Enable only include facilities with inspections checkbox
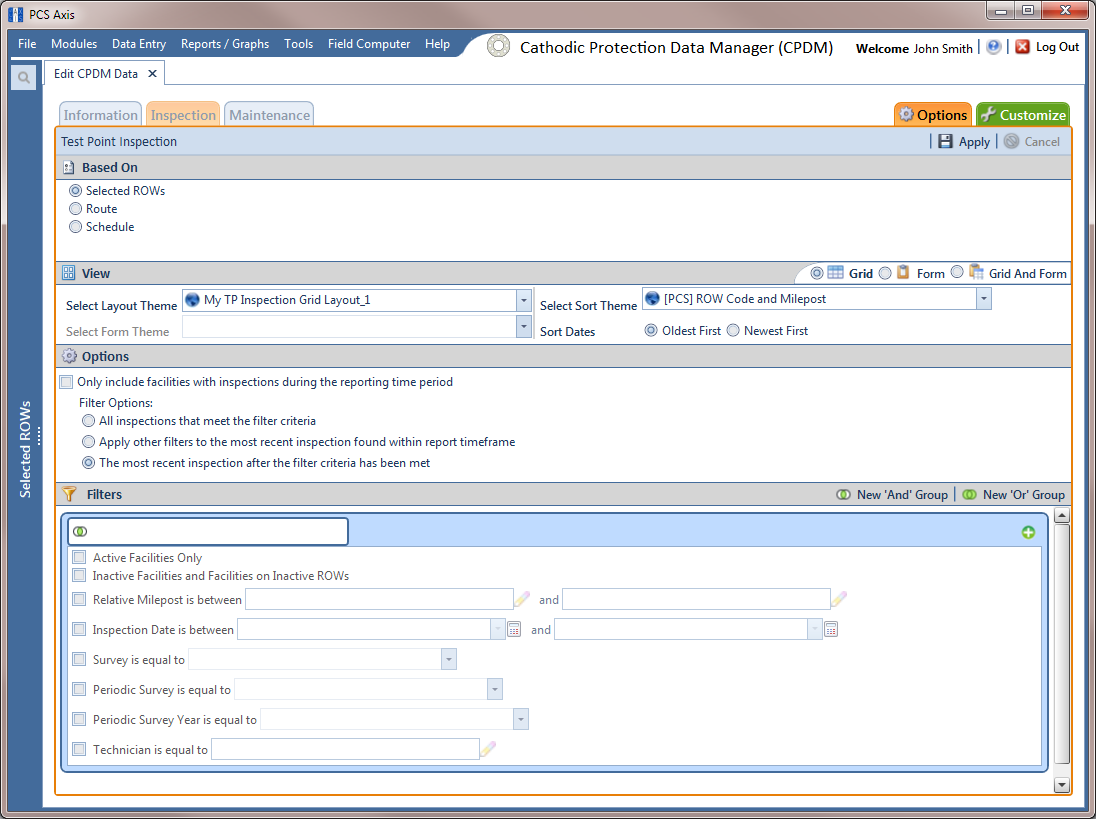 tap(66, 382)
